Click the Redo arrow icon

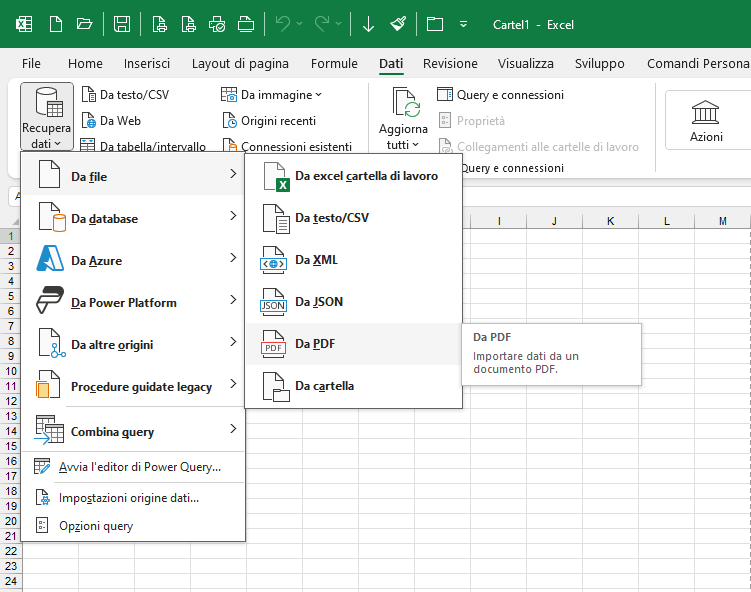click(322, 24)
